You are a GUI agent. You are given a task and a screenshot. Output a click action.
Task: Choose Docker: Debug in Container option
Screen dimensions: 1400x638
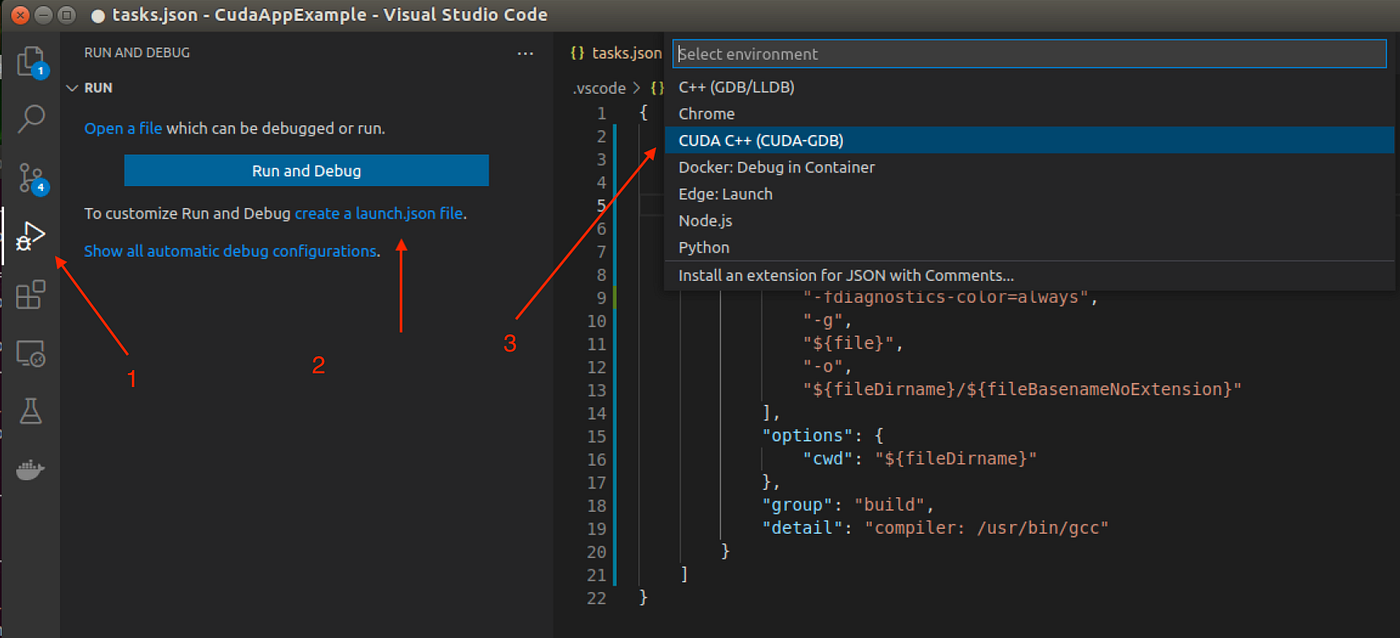776,167
